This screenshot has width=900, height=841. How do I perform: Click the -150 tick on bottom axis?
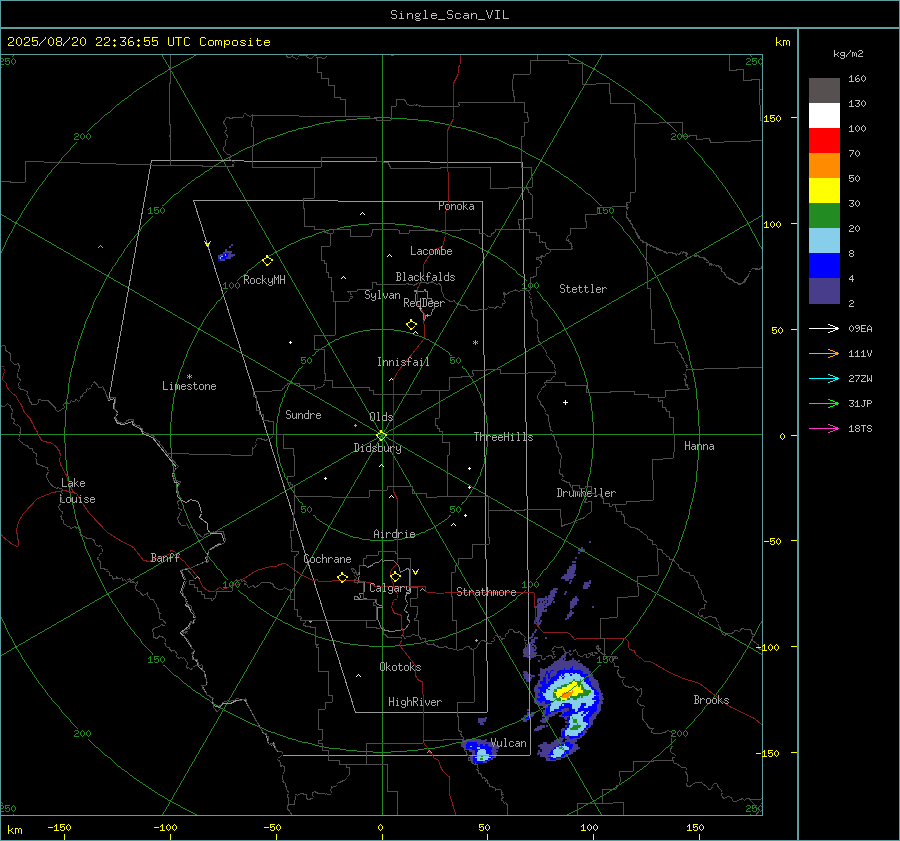coord(59,827)
